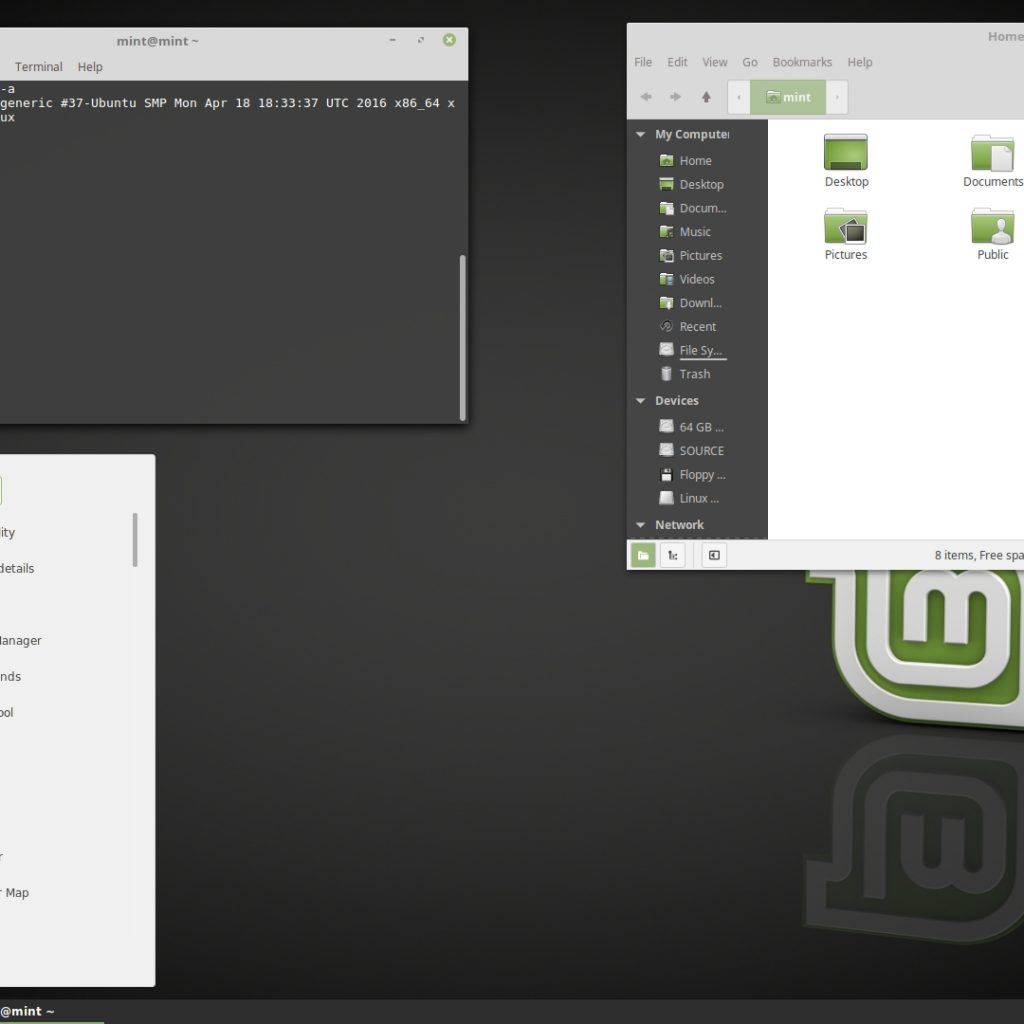This screenshot has width=1024, height=1024.
Task: Open the Bookmarks menu
Action: [x=802, y=62]
